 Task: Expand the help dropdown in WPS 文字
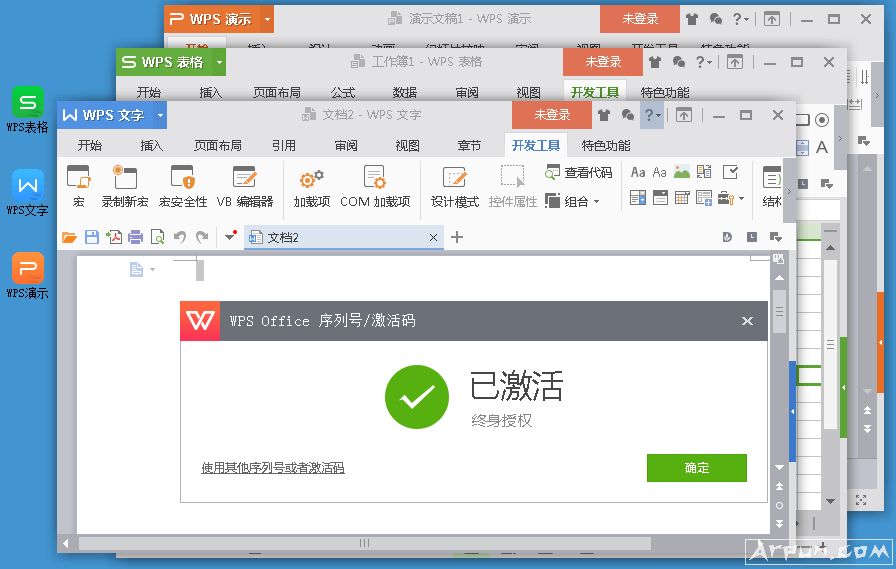click(x=652, y=115)
